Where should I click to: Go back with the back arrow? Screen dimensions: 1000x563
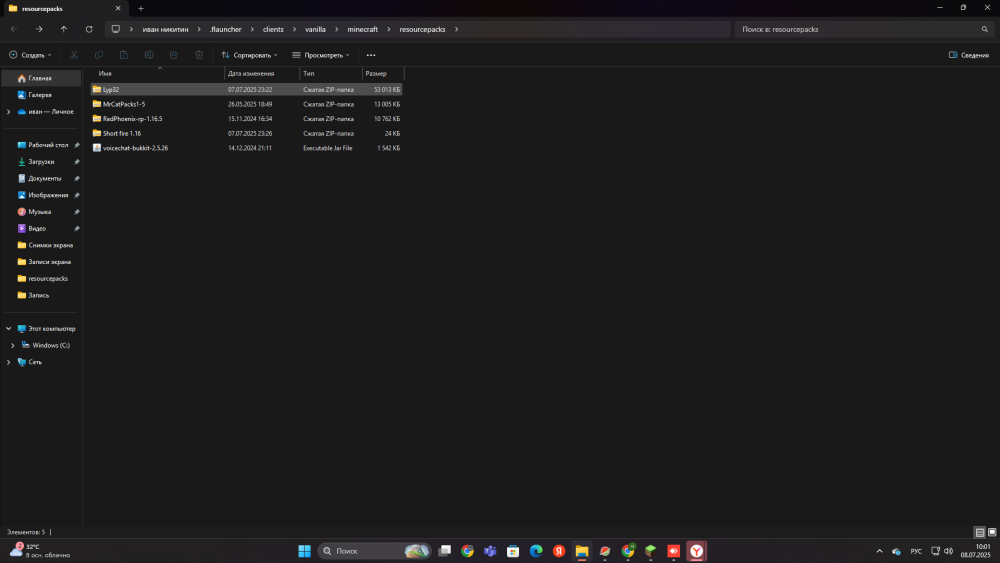[x=14, y=29]
